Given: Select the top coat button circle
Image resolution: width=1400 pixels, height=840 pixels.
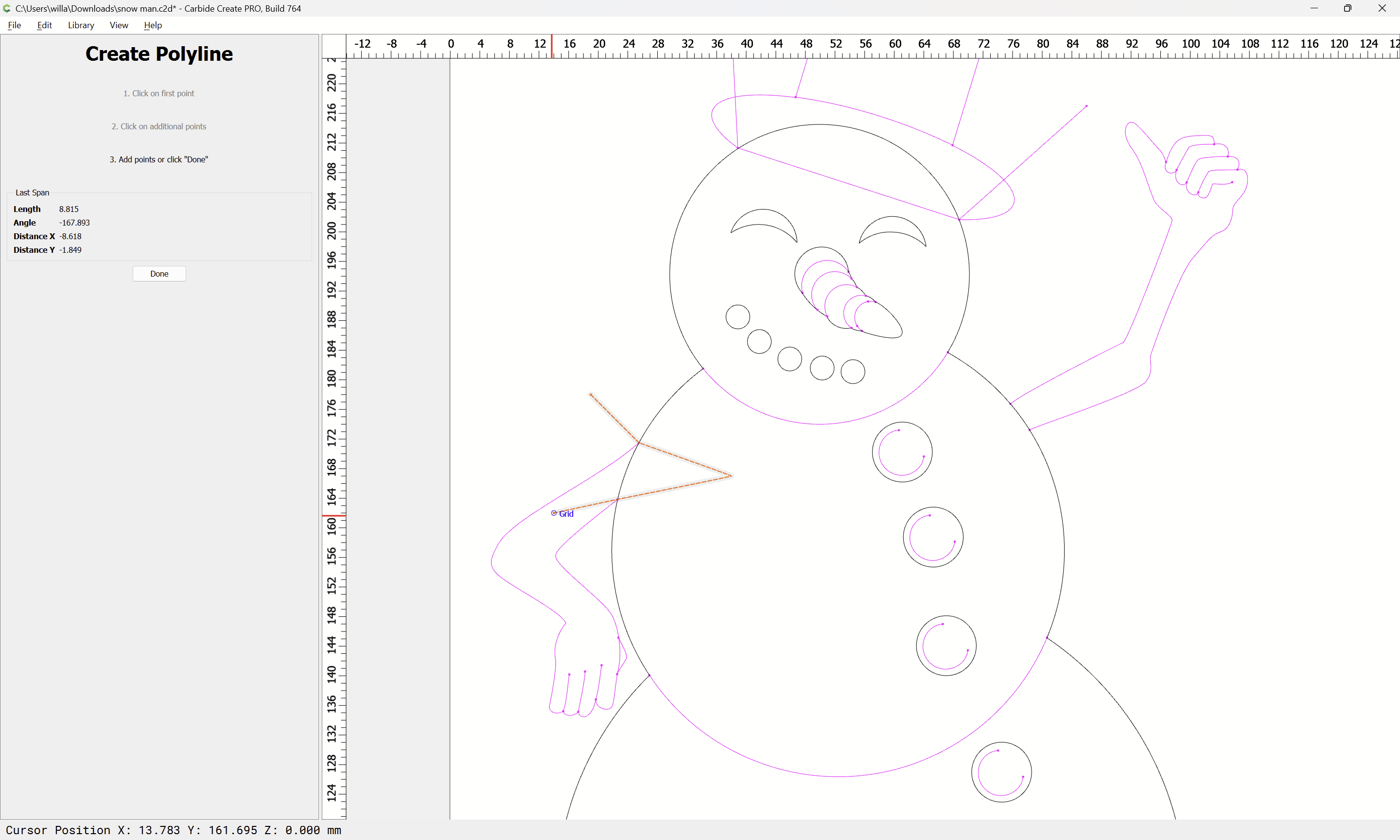Looking at the screenshot, I should (902, 452).
